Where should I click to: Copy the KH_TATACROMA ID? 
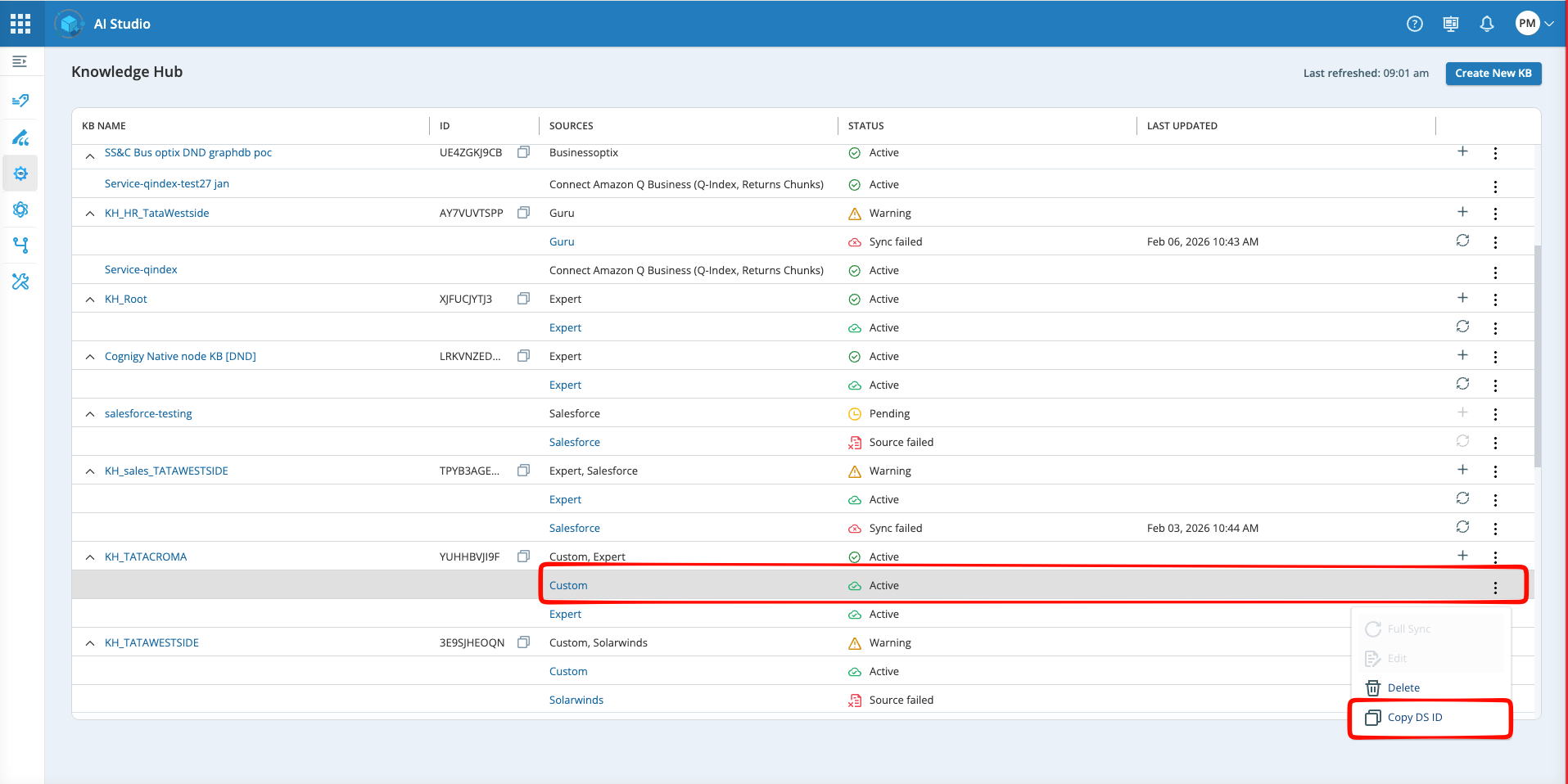tap(523, 556)
